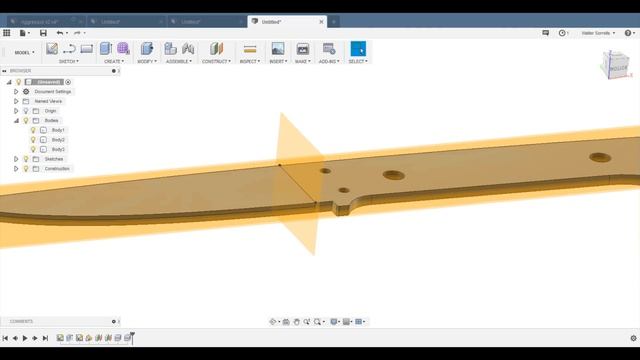The height and width of the screenshot is (360, 640).
Task: Expand the Origin folder
Action: point(16,111)
